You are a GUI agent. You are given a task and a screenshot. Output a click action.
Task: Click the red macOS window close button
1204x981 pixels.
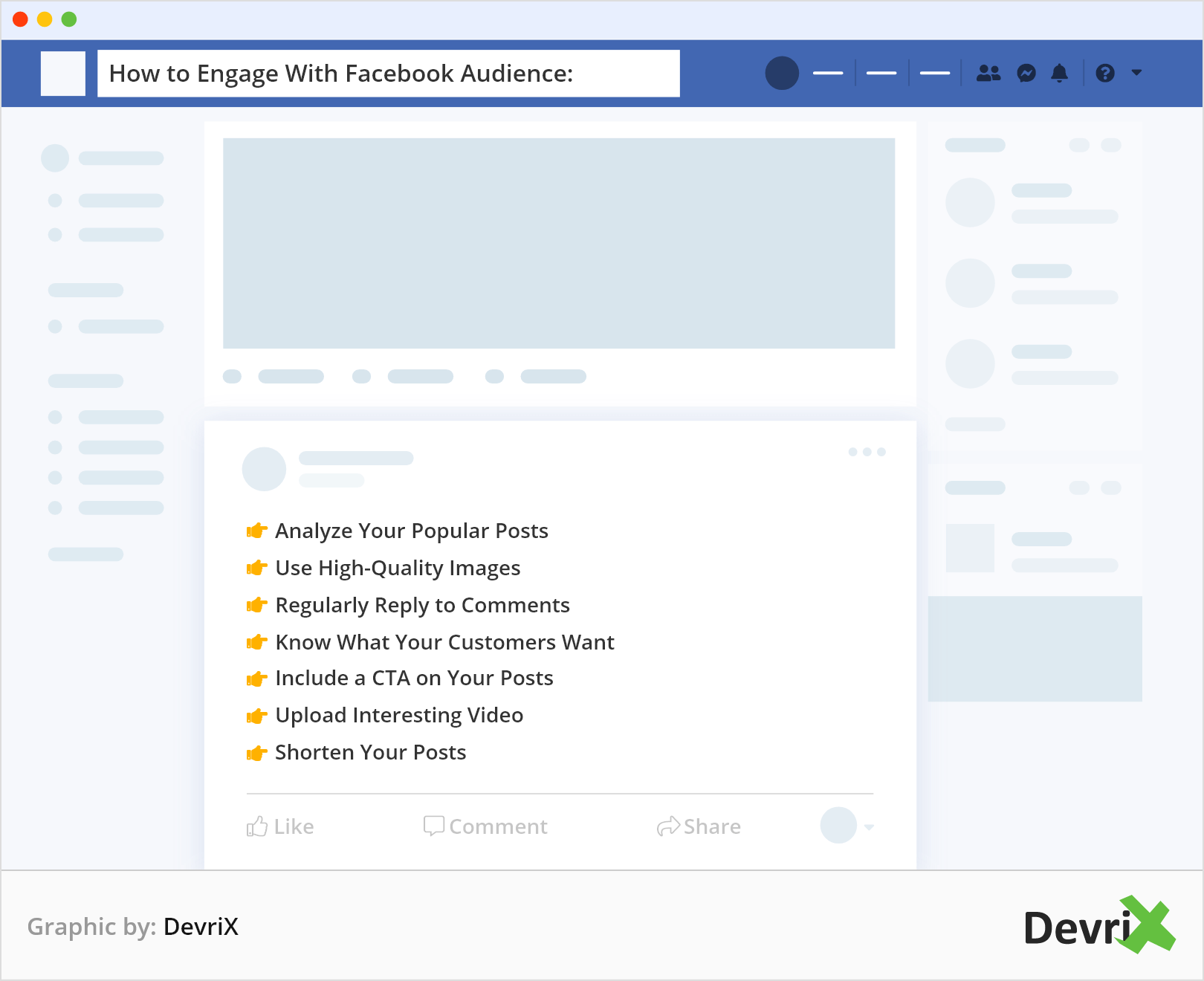[x=21, y=19]
